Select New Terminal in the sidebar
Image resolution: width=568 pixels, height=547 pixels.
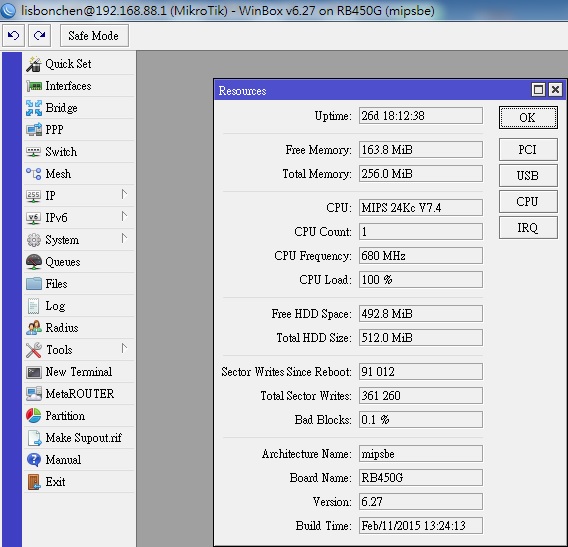tap(79, 372)
